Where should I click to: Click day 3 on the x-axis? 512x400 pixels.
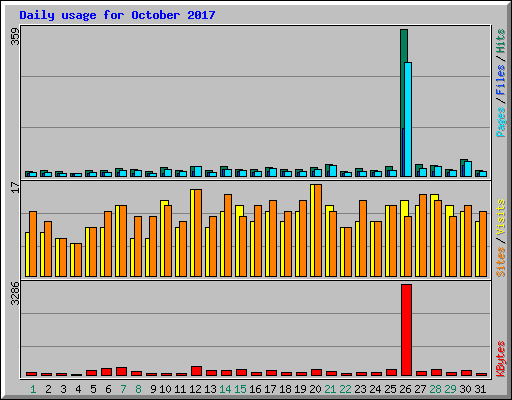[63, 389]
